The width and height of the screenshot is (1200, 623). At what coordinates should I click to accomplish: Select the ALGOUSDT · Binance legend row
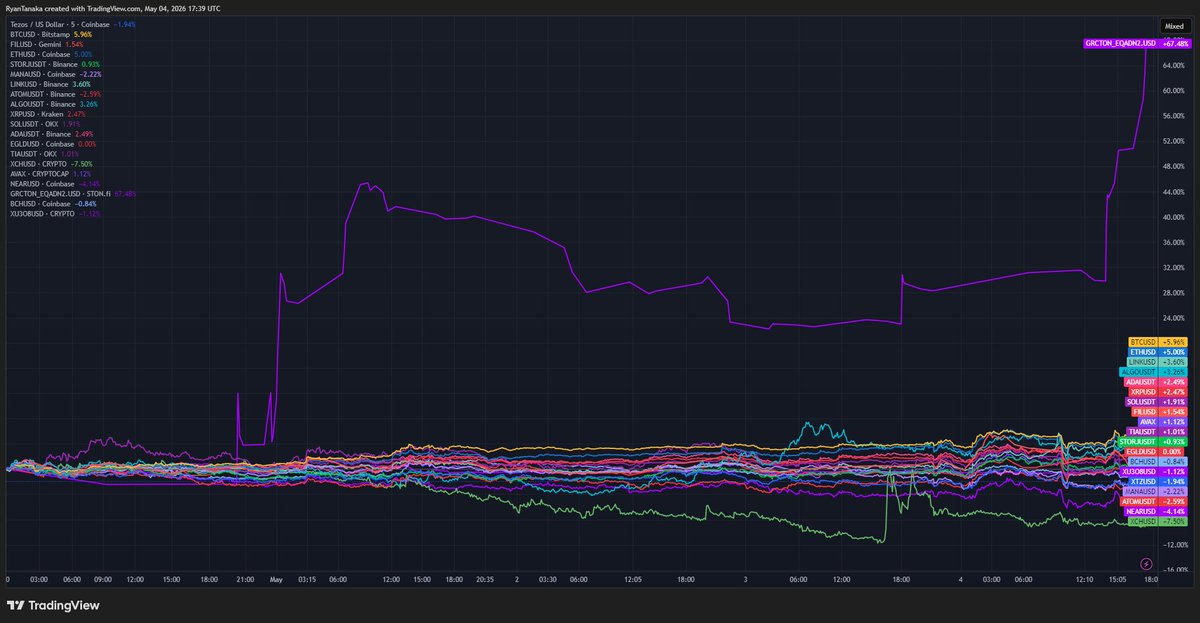click(x=54, y=104)
